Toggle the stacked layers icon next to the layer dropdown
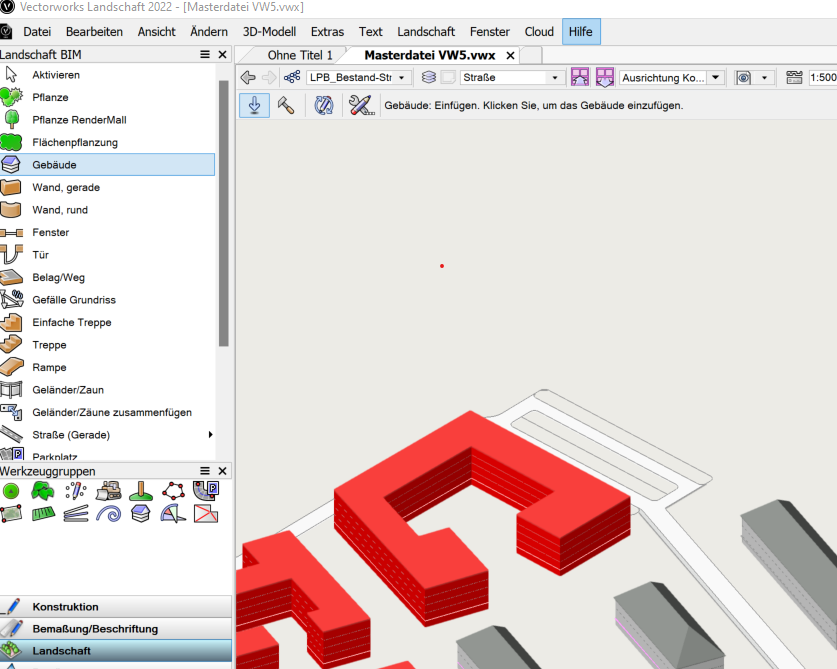This screenshot has height=669, width=837. (428, 76)
